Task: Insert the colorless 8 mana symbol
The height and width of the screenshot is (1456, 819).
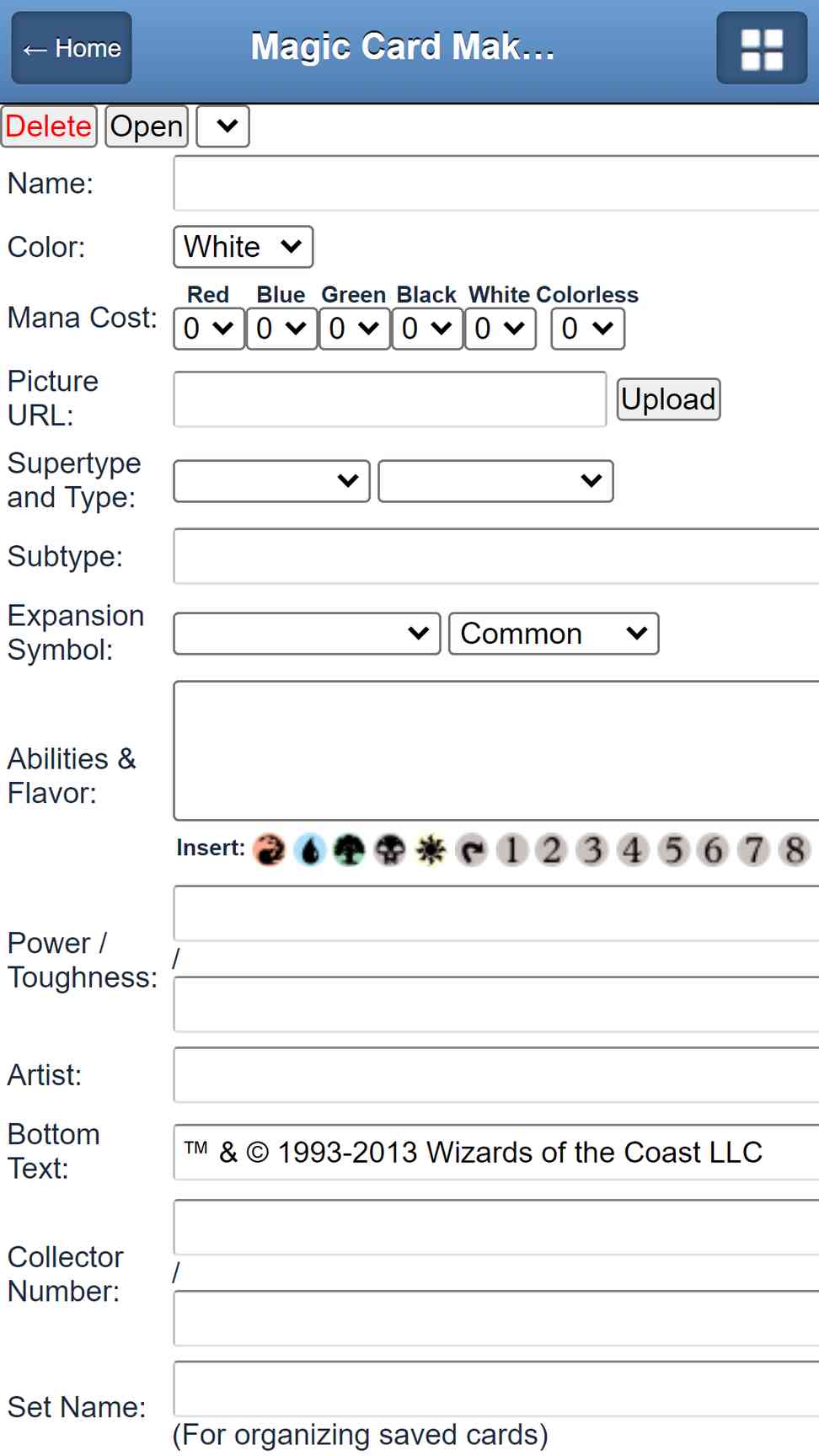Action: click(795, 850)
